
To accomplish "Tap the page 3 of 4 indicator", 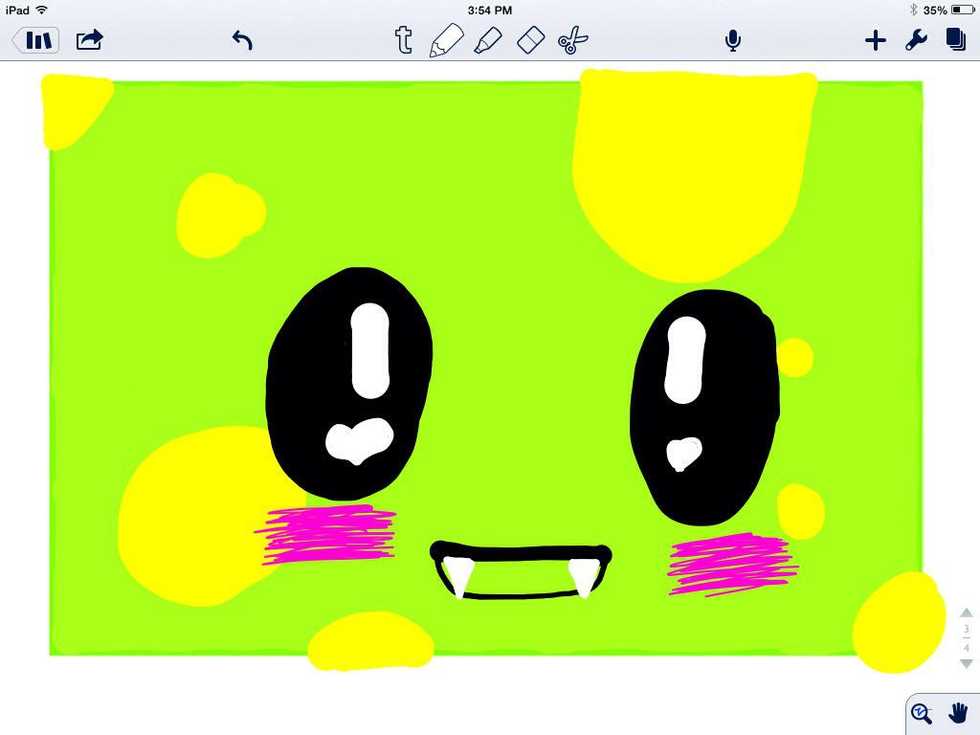I will [966, 638].
